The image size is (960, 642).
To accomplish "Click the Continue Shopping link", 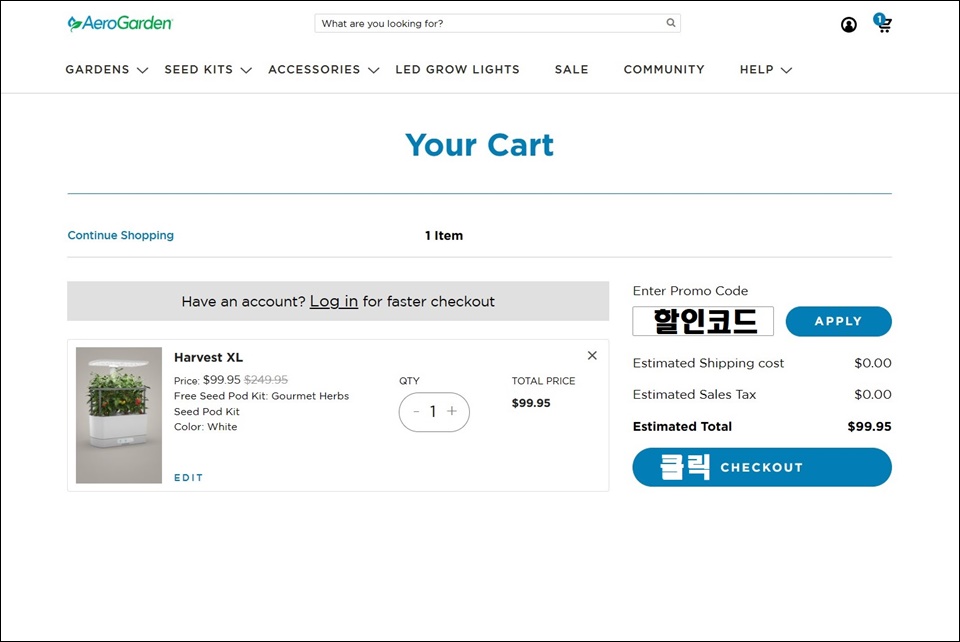I will point(121,235).
